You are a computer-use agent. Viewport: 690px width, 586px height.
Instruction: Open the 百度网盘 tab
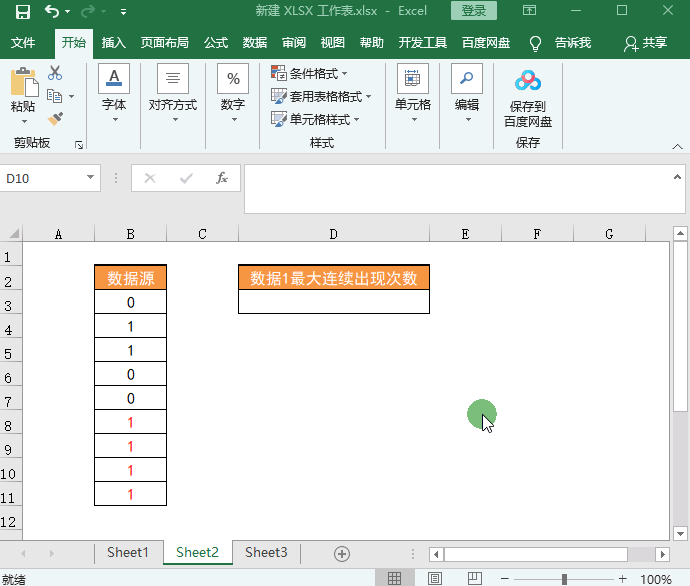486,43
